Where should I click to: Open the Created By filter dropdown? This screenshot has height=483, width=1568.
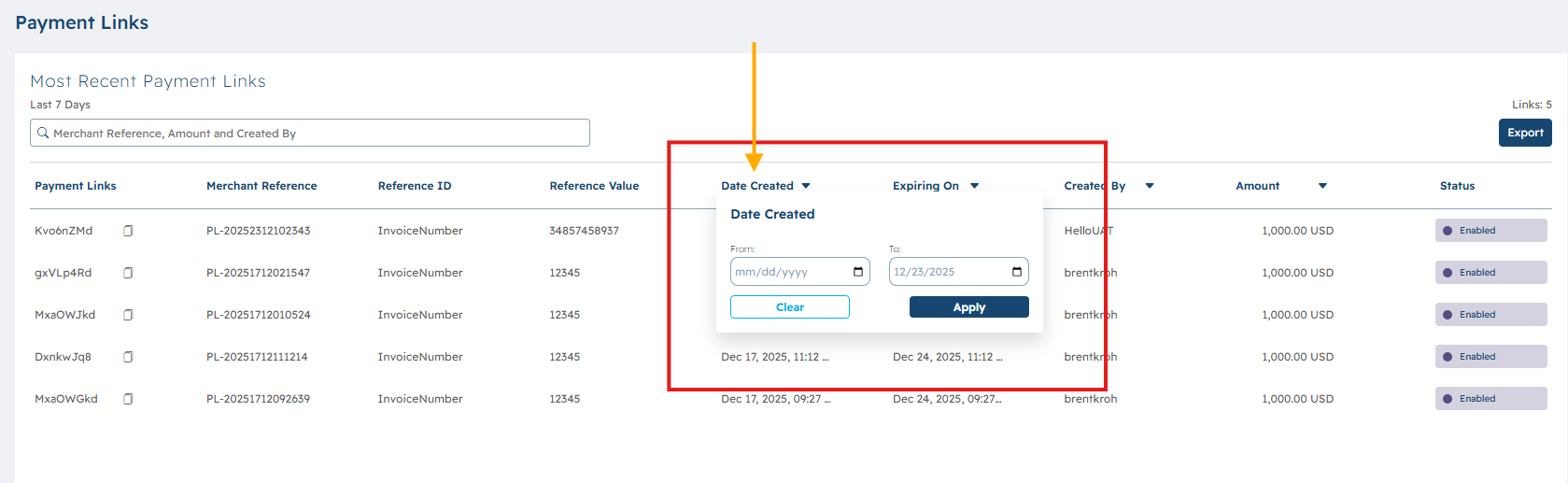click(x=1150, y=186)
